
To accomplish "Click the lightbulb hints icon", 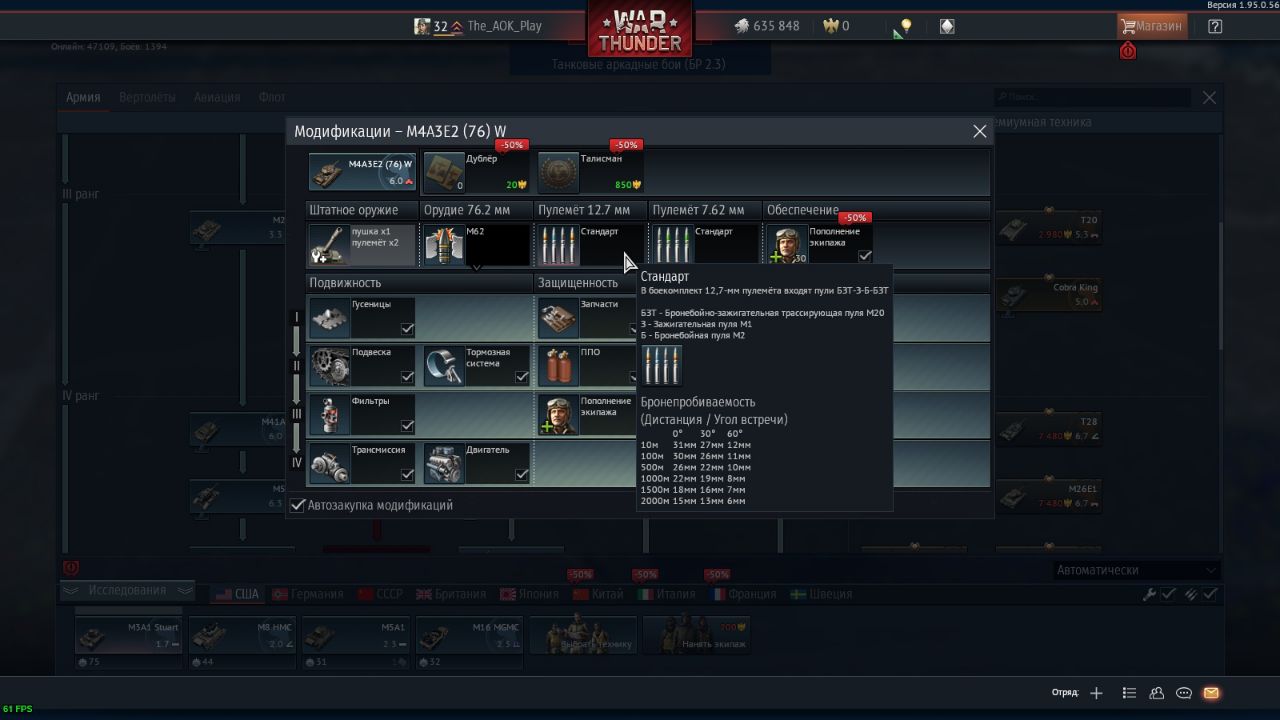I will coord(906,26).
